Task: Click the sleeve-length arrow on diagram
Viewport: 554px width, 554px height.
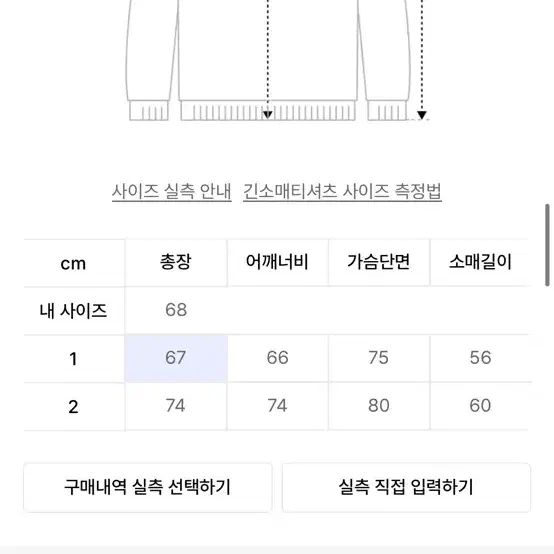Action: [x=422, y=59]
